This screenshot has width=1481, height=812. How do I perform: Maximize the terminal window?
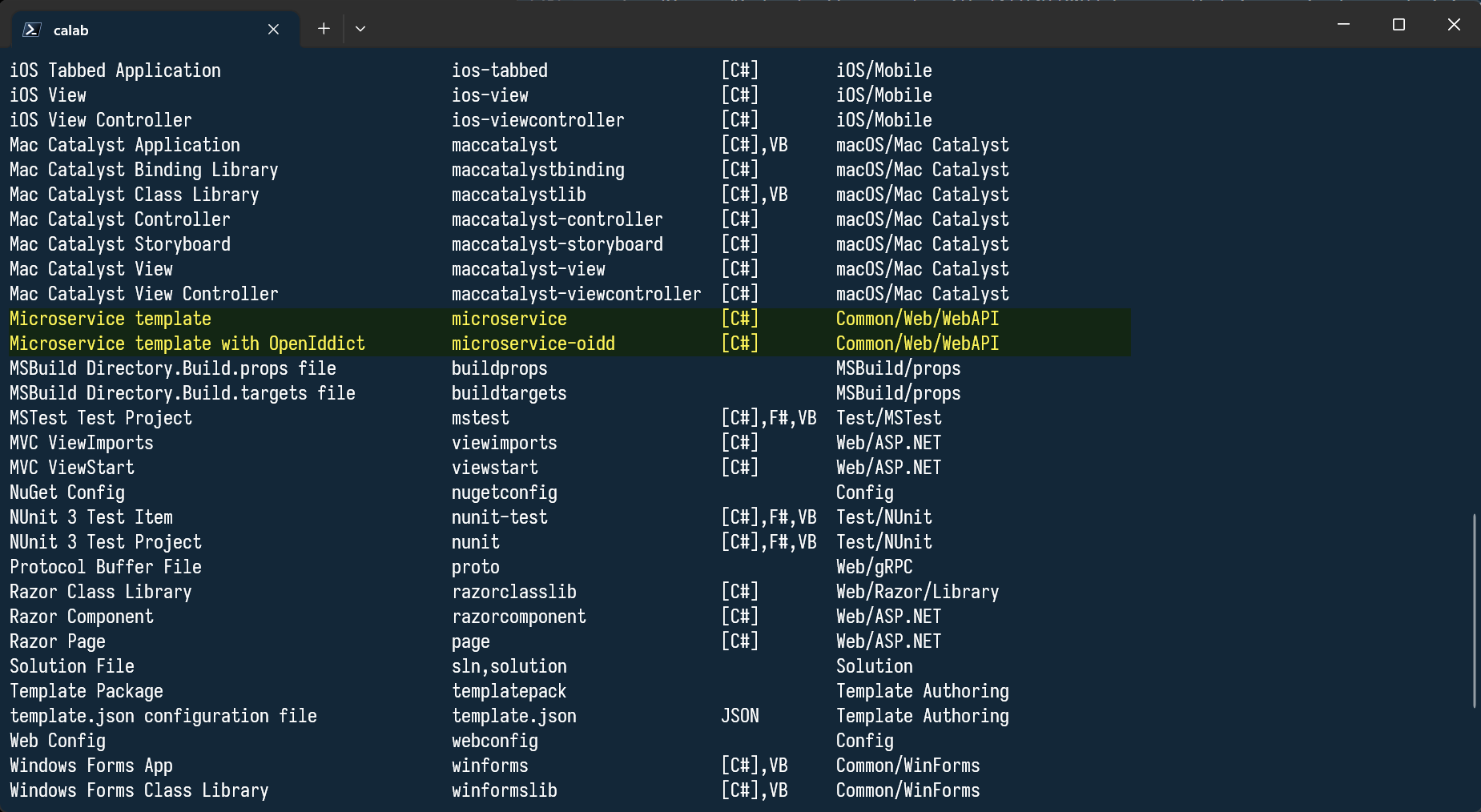point(1398,25)
